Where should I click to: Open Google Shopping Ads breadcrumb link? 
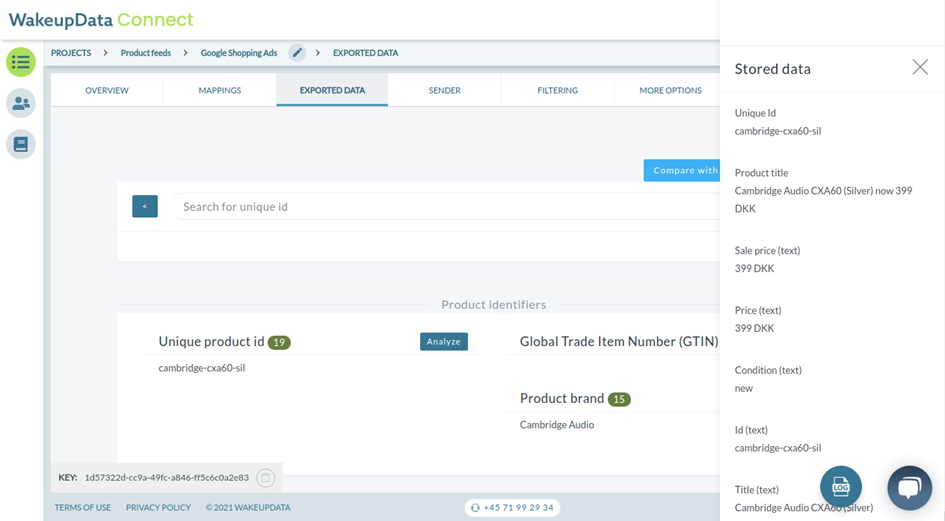pos(239,53)
